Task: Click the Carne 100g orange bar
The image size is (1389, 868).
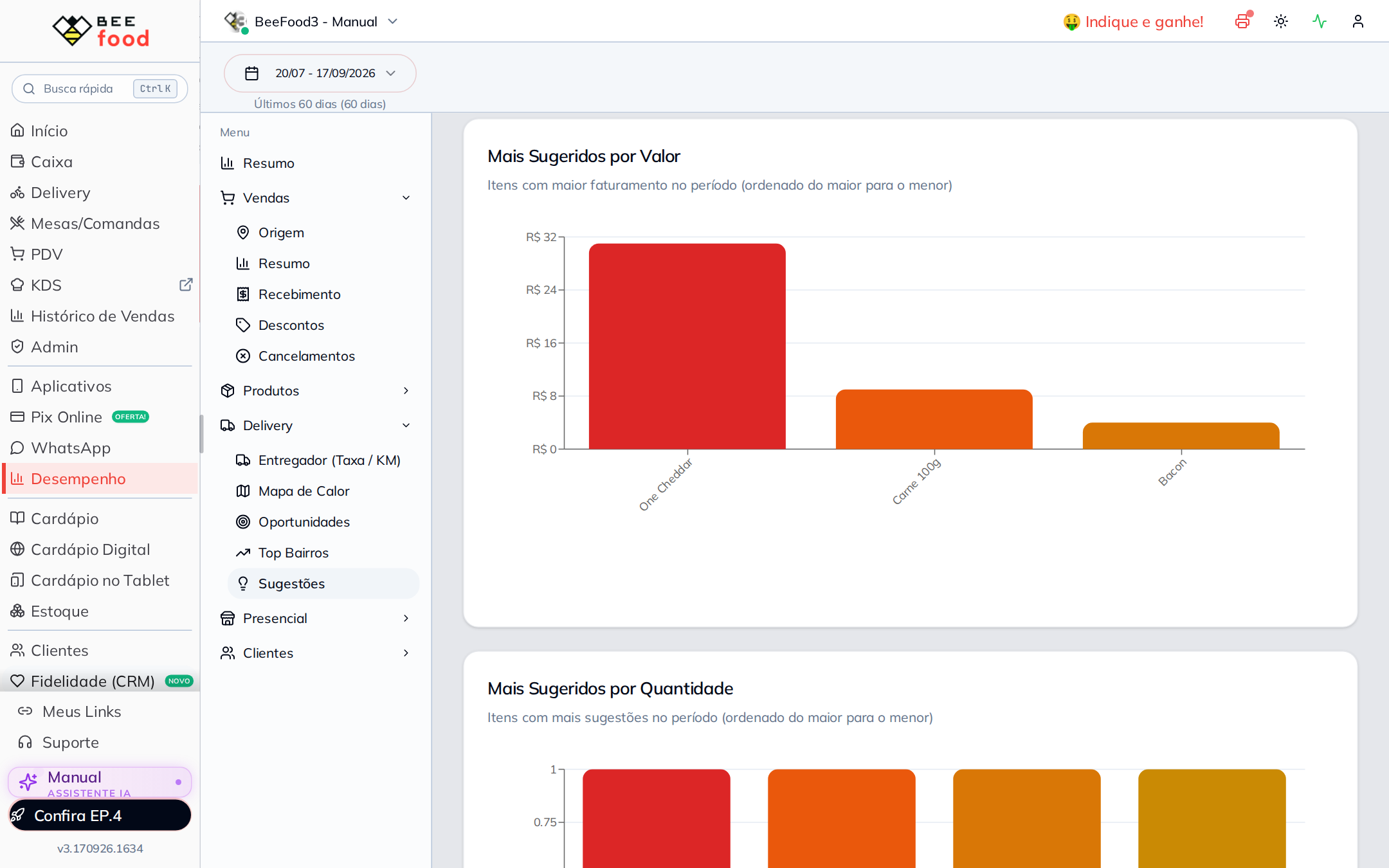Action: point(934,419)
